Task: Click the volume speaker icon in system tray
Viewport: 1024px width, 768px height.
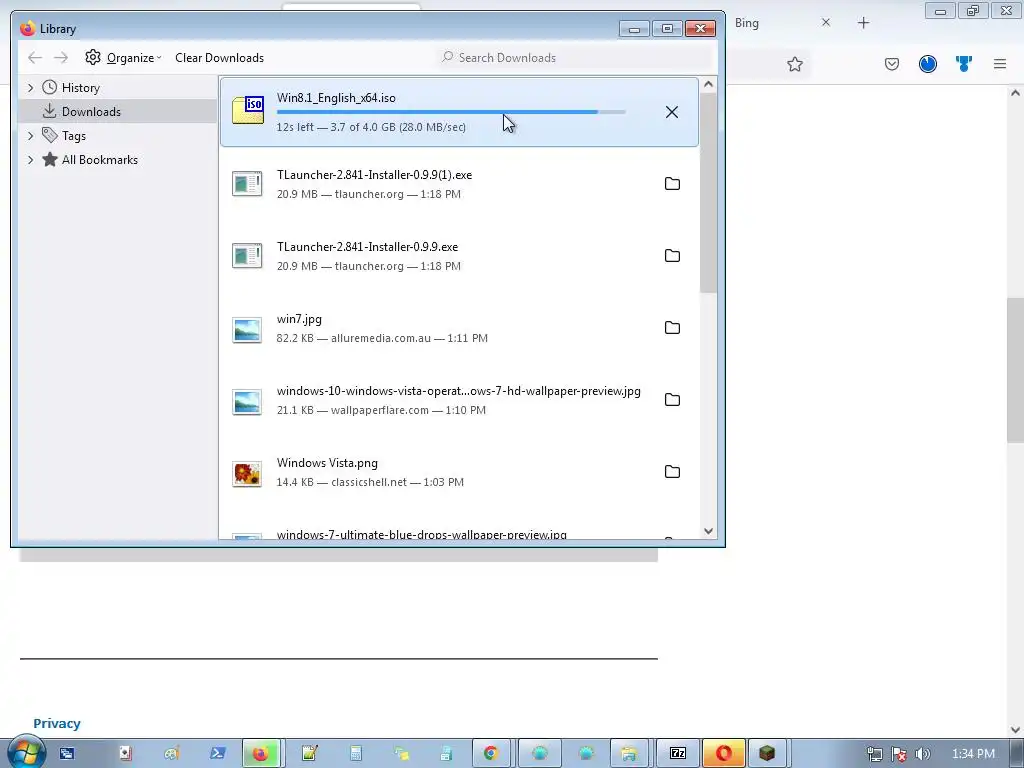Action: click(x=923, y=754)
